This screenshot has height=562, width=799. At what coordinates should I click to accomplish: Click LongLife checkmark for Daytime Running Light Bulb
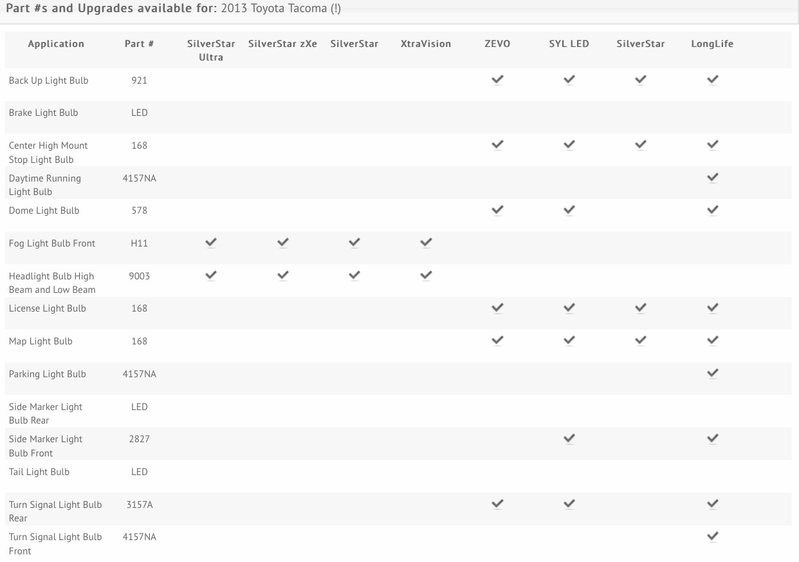coord(712,177)
